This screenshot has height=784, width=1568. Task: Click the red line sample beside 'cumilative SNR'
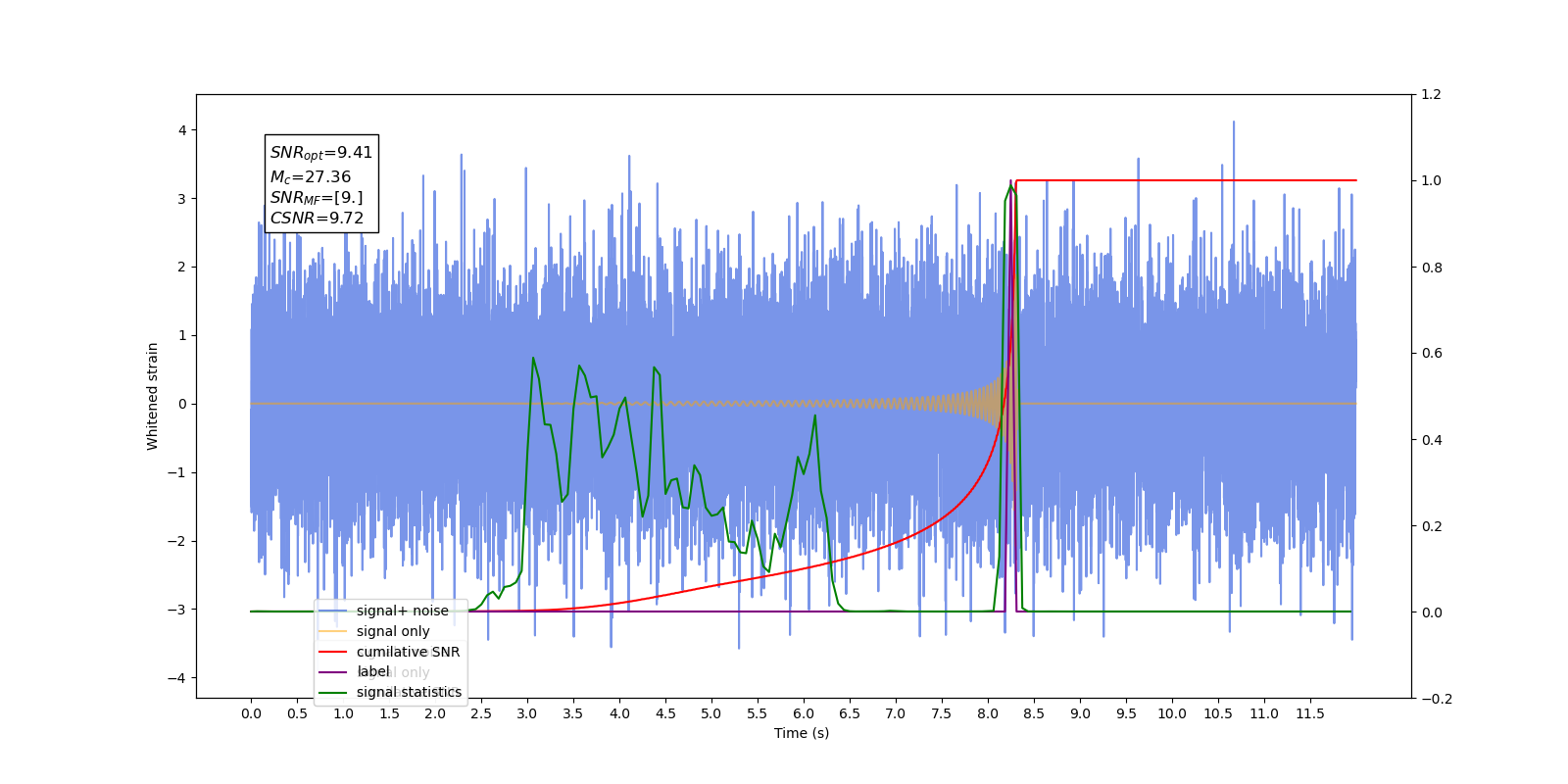(333, 652)
